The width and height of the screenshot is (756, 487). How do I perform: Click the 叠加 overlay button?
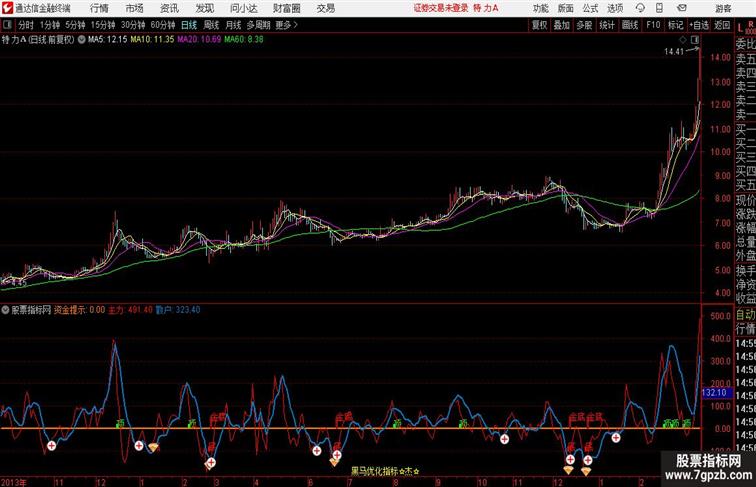(x=562, y=25)
